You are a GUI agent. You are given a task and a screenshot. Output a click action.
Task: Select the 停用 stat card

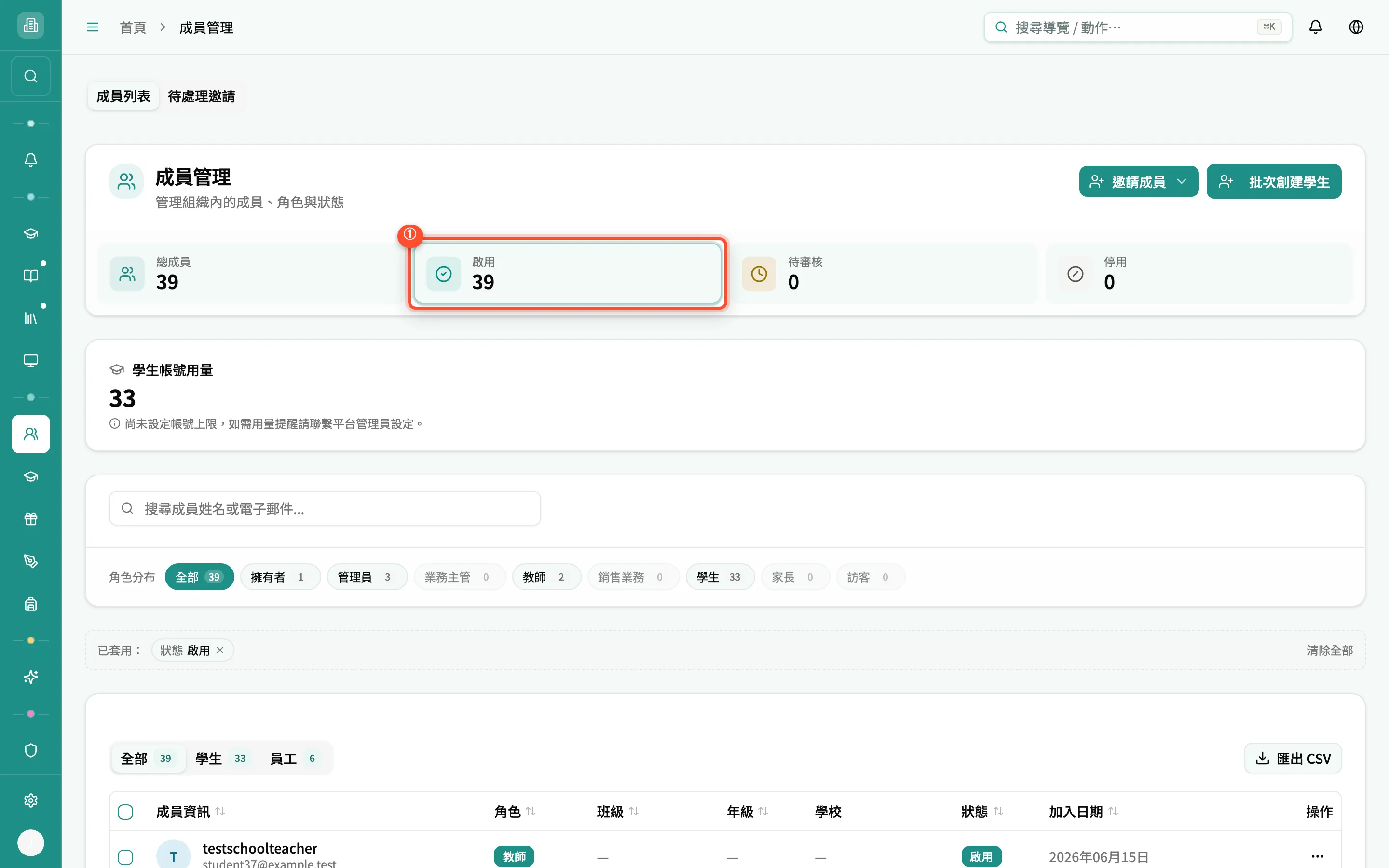point(1199,274)
